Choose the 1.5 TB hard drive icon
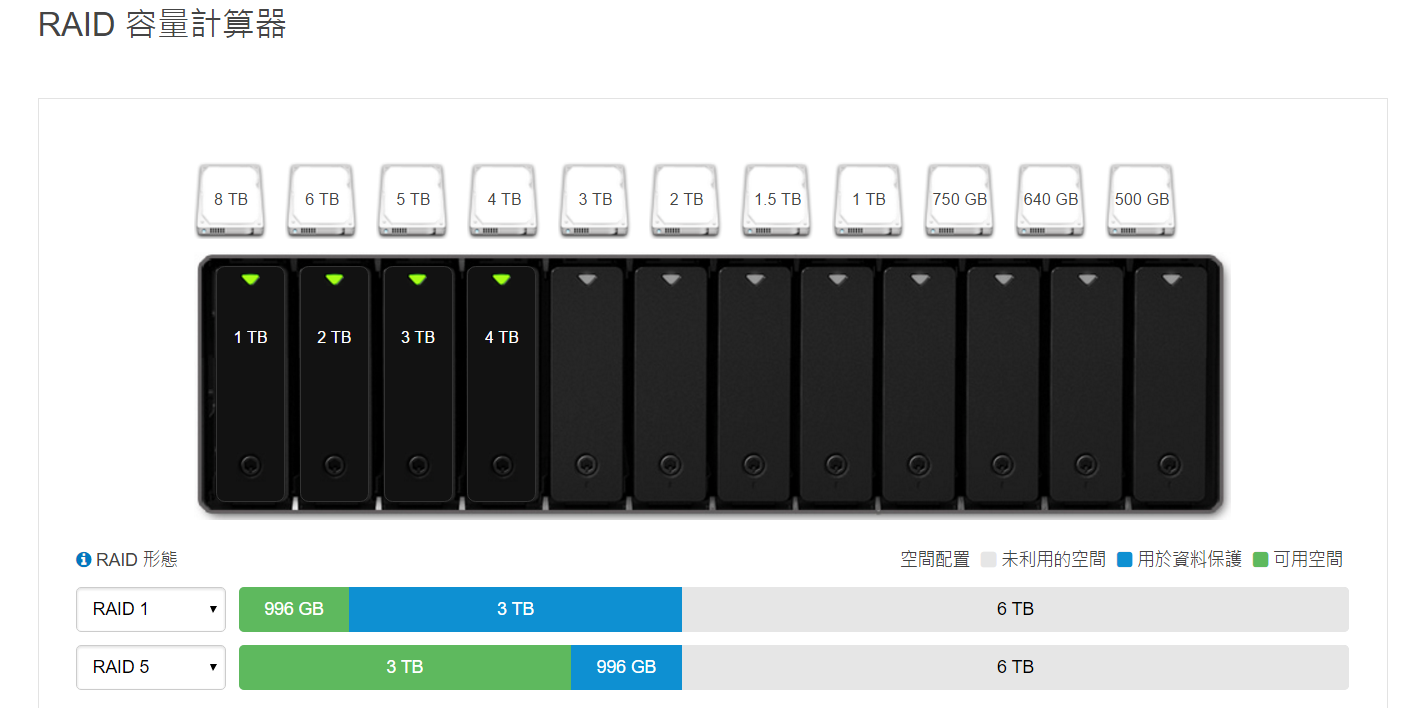 (778, 200)
